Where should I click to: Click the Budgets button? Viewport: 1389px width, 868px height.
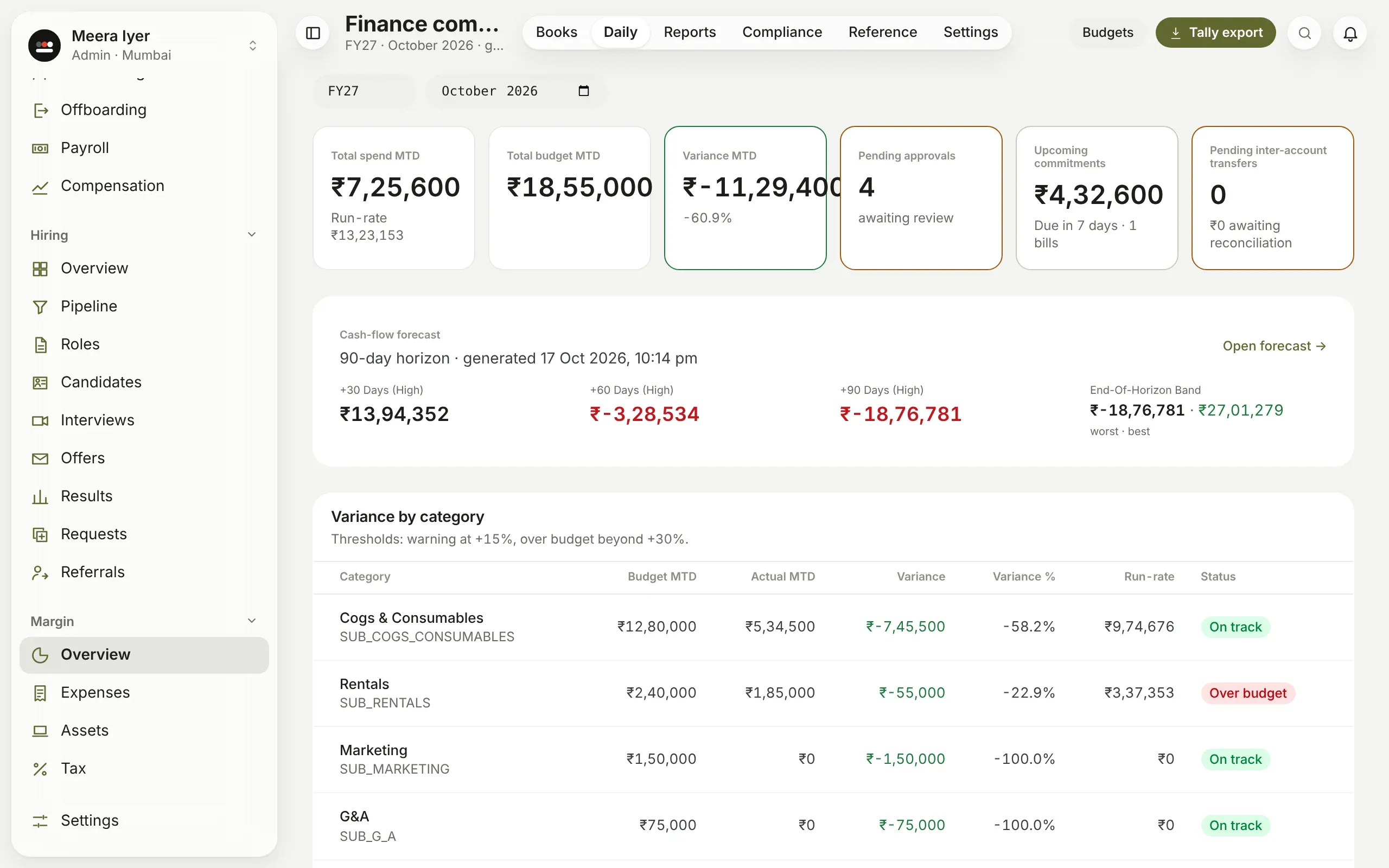point(1107,33)
